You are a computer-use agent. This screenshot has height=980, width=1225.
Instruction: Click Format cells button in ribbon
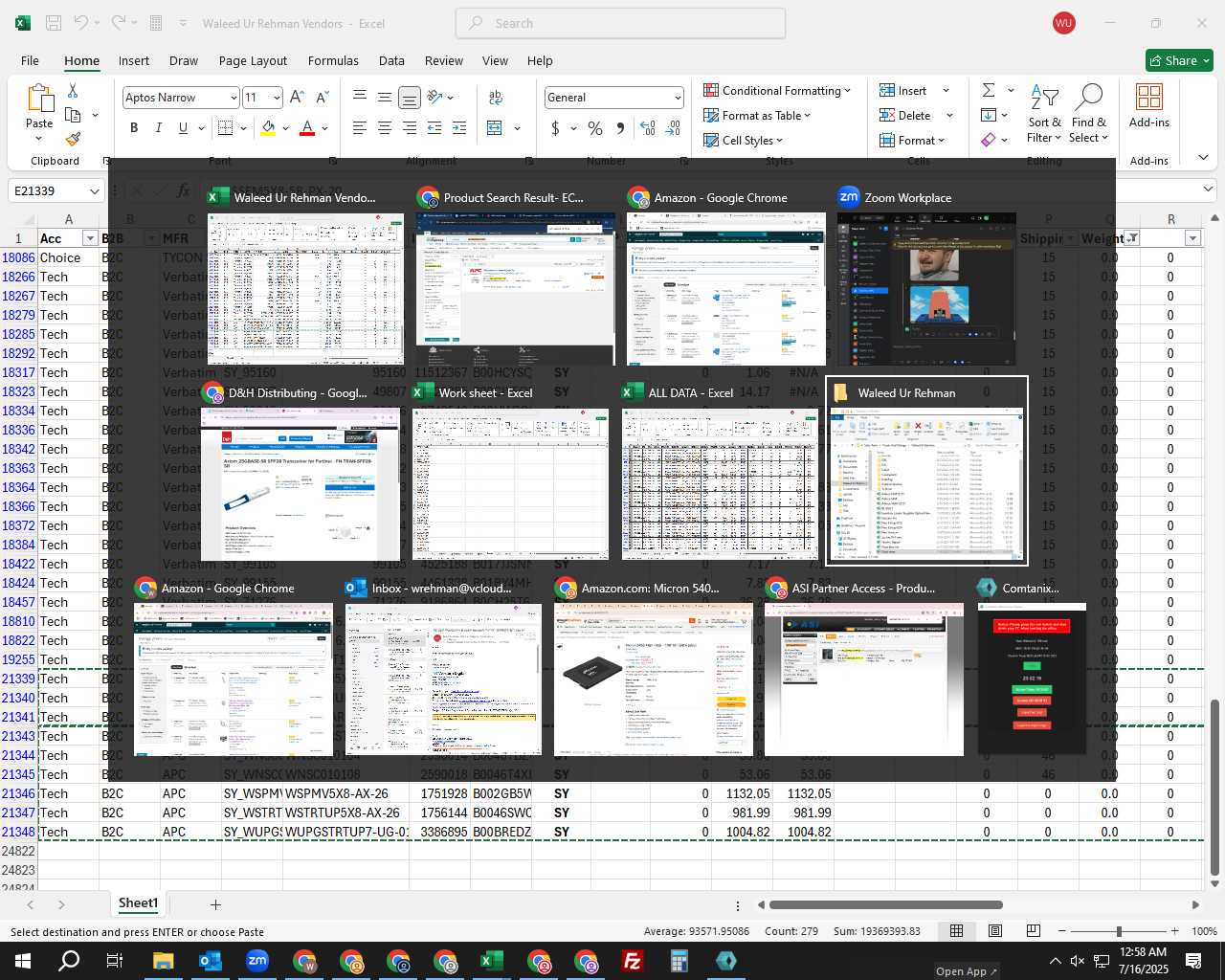coord(913,140)
